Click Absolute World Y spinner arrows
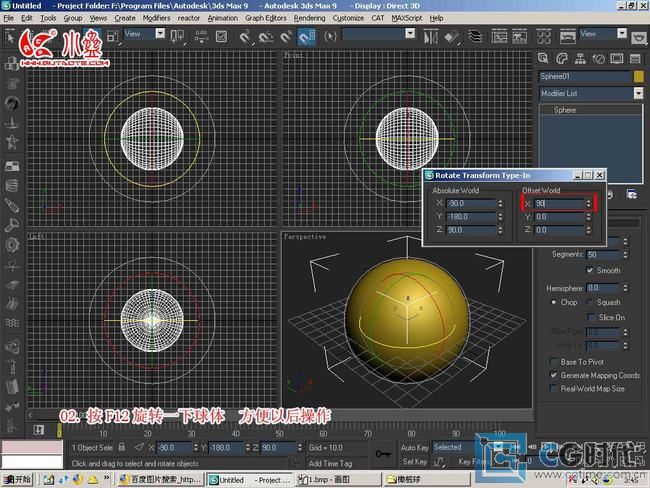Viewport: 650px width, 488px height. [x=500, y=216]
